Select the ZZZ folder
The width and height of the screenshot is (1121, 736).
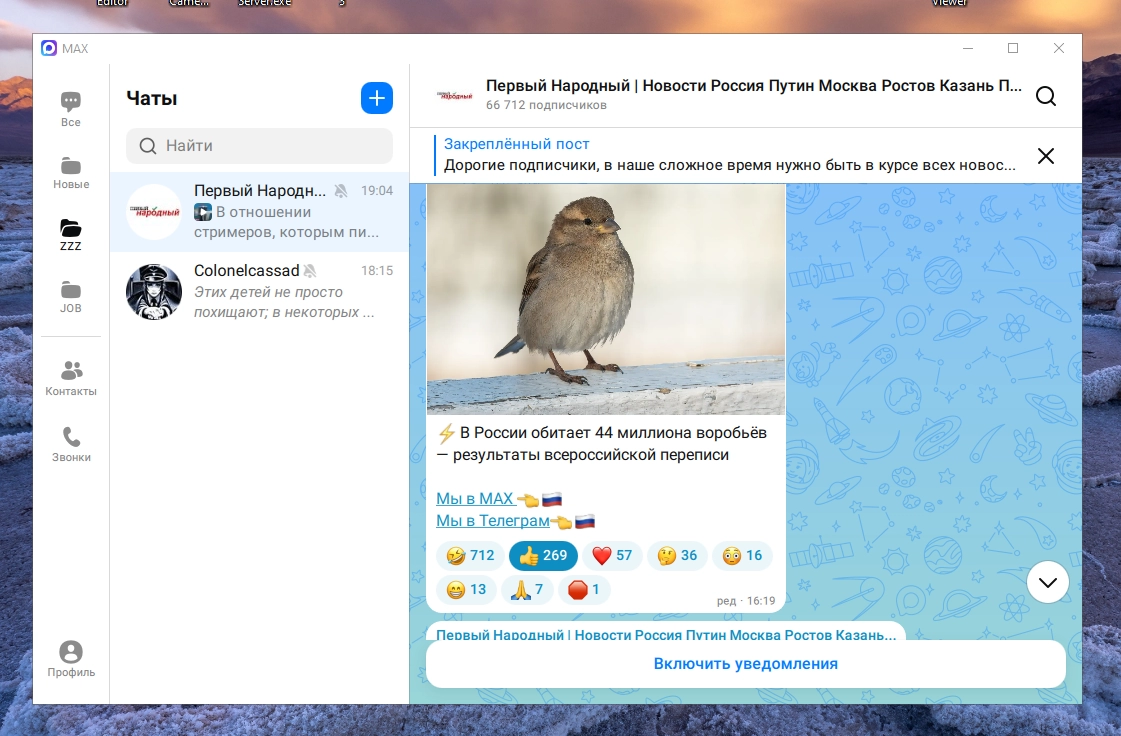[71, 235]
